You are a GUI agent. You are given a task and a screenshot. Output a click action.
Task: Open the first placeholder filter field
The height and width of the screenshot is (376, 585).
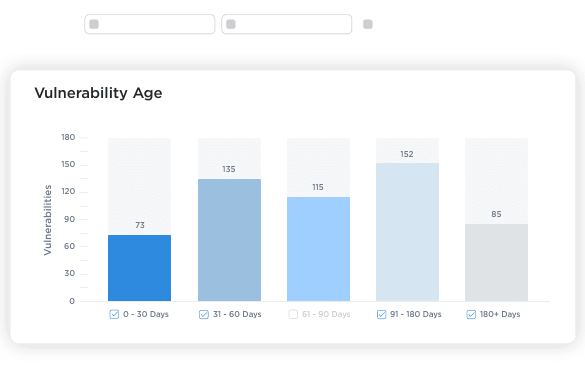[x=150, y=24]
